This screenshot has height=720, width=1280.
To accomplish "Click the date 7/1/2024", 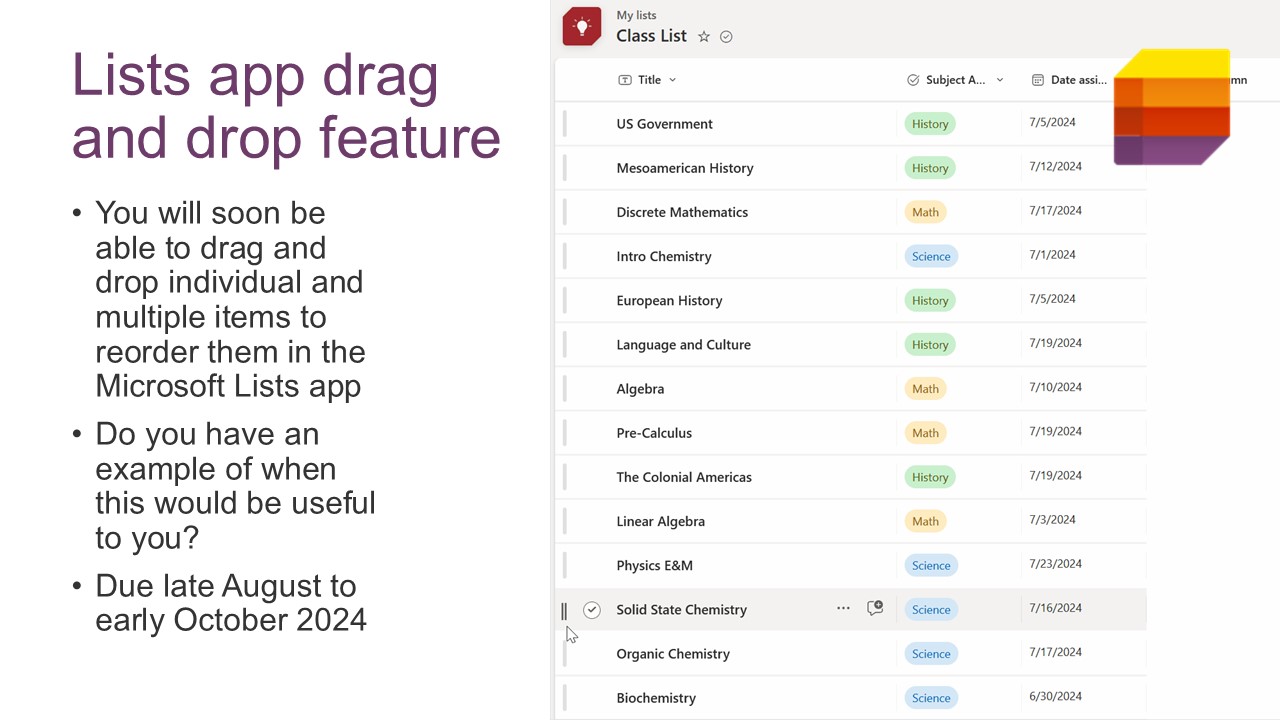I will click(x=1052, y=254).
